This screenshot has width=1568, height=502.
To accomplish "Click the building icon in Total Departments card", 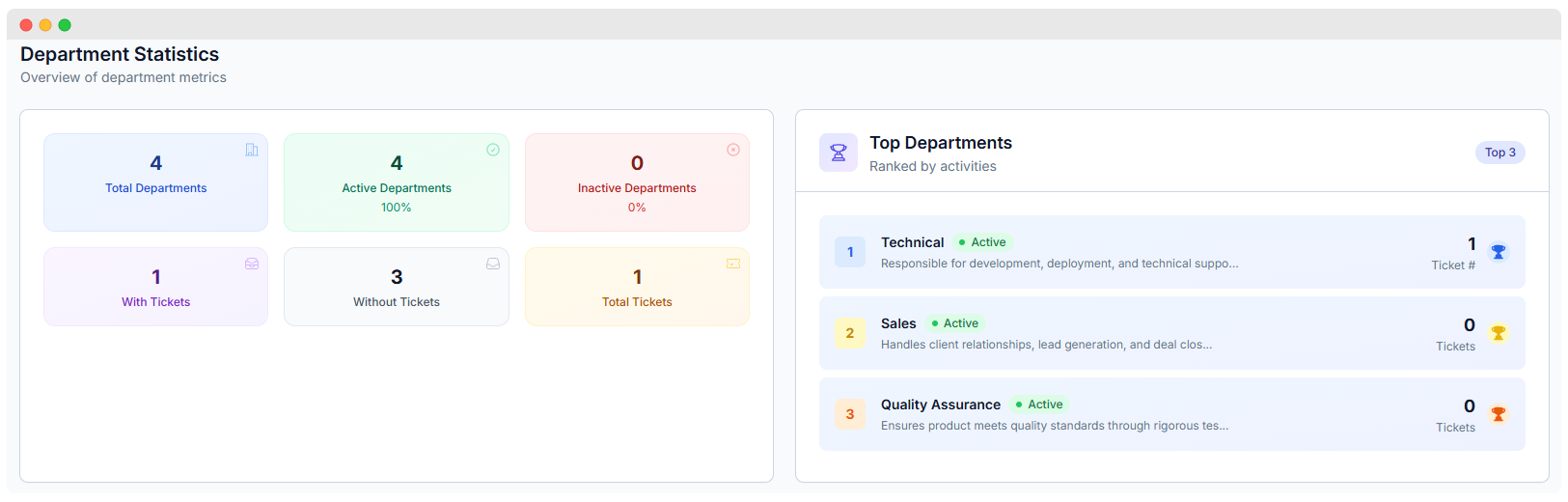I will point(252,150).
